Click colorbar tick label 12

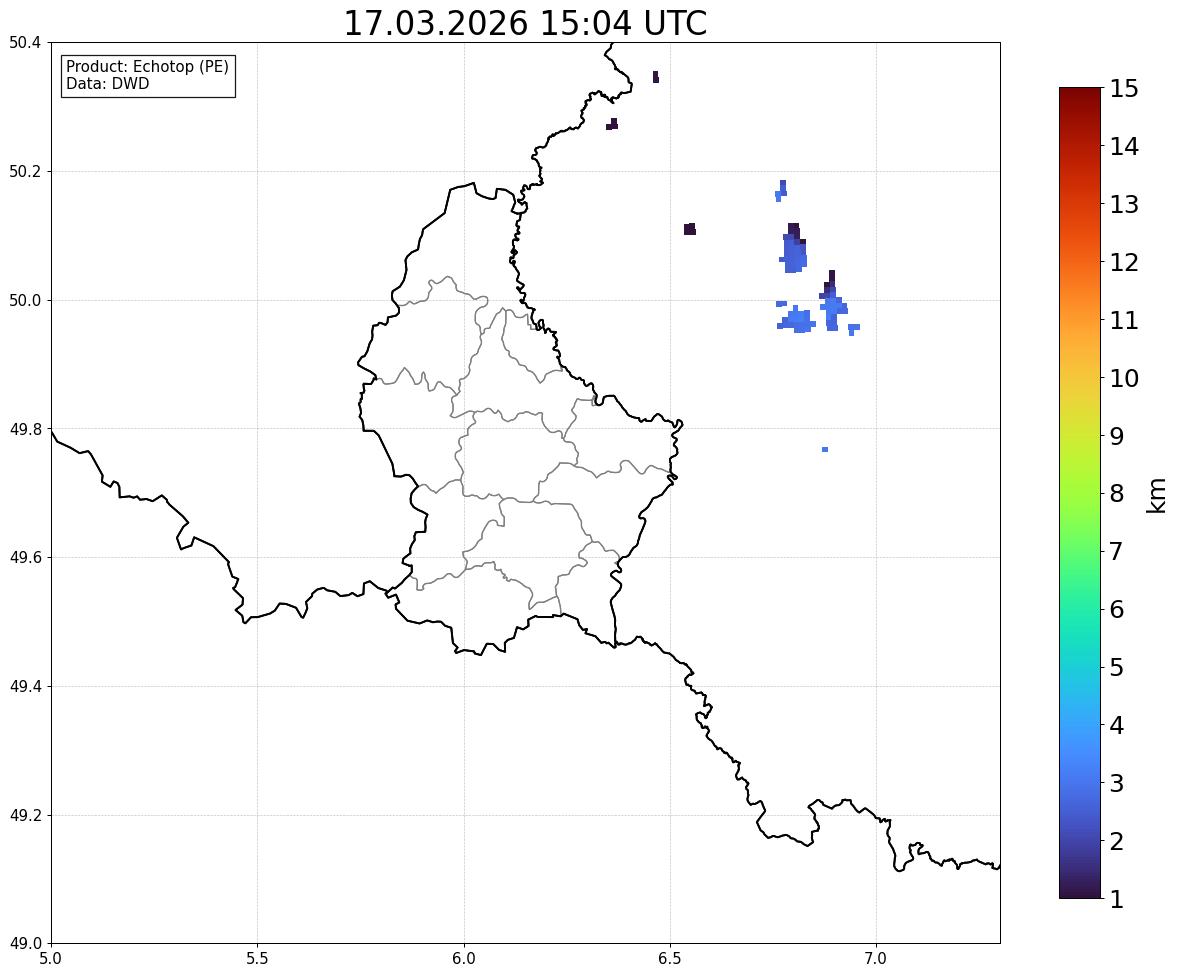(1124, 262)
